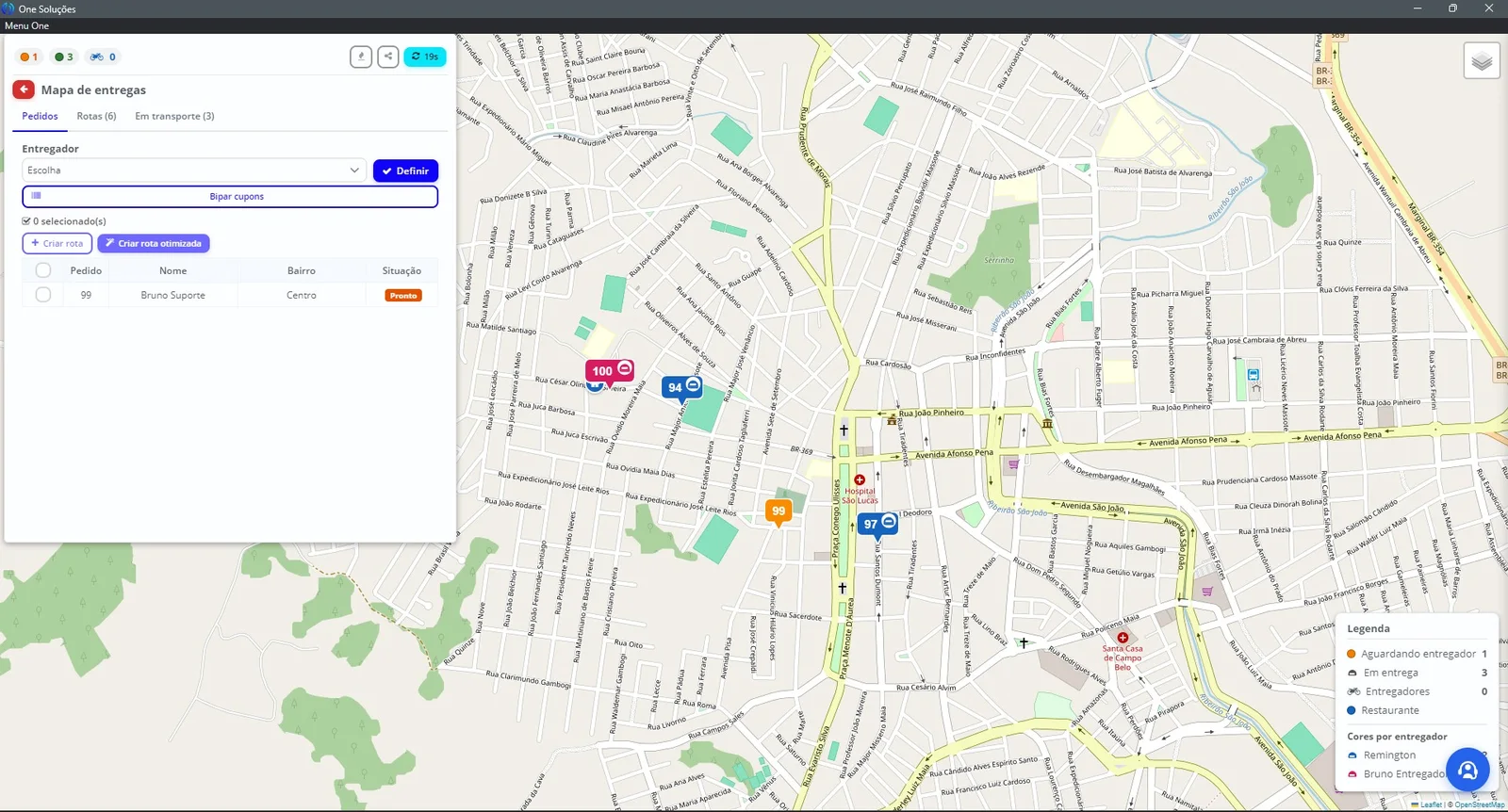Screen dimensions: 1508x812
Task: Click the Definir button
Action: click(405, 171)
